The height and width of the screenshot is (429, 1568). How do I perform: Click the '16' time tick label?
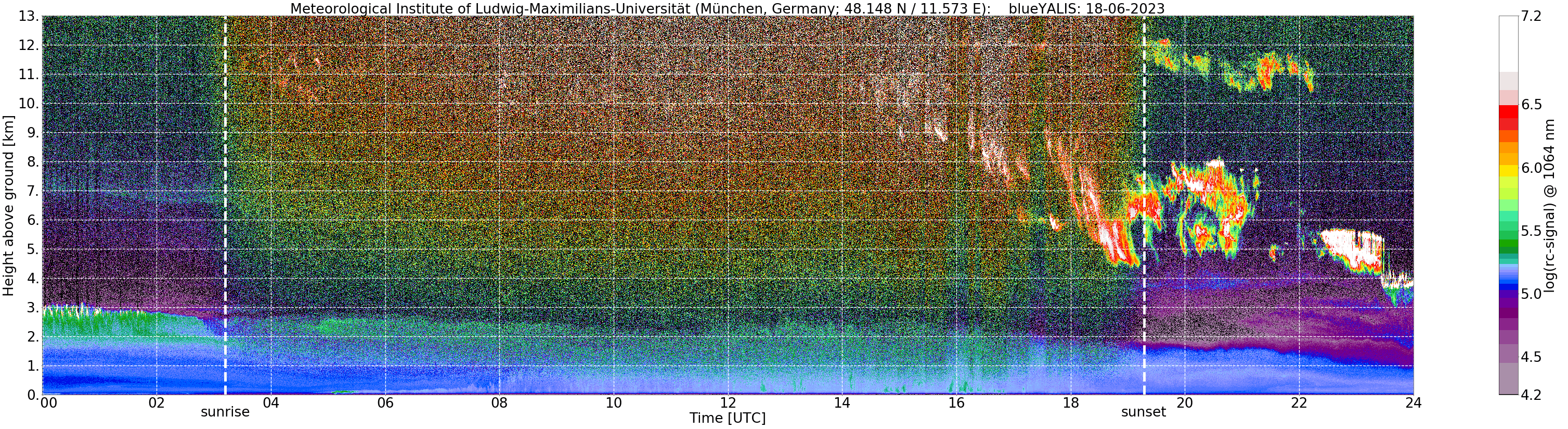pyautogui.click(x=956, y=403)
